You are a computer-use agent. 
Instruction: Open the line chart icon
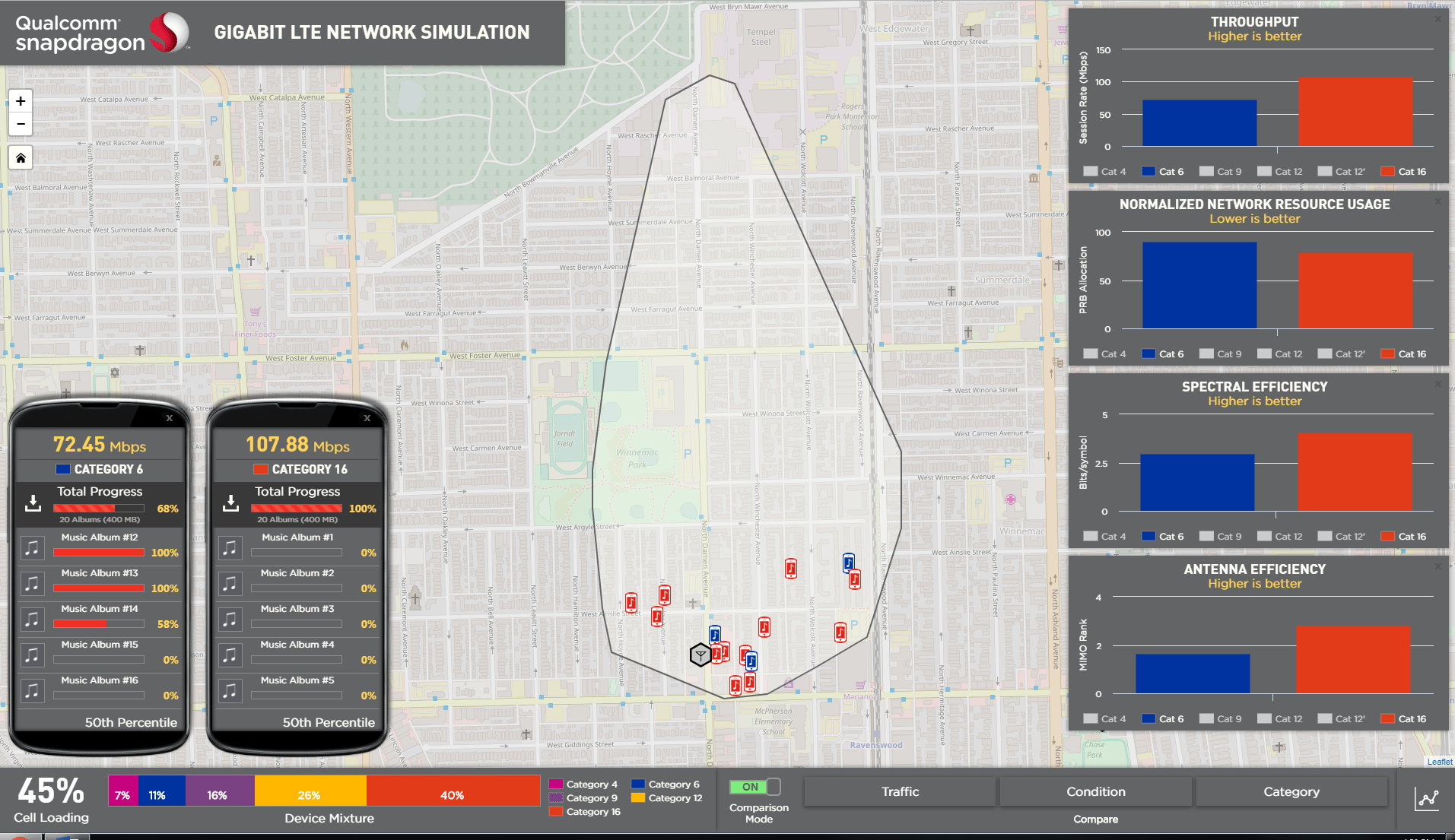click(x=1427, y=799)
